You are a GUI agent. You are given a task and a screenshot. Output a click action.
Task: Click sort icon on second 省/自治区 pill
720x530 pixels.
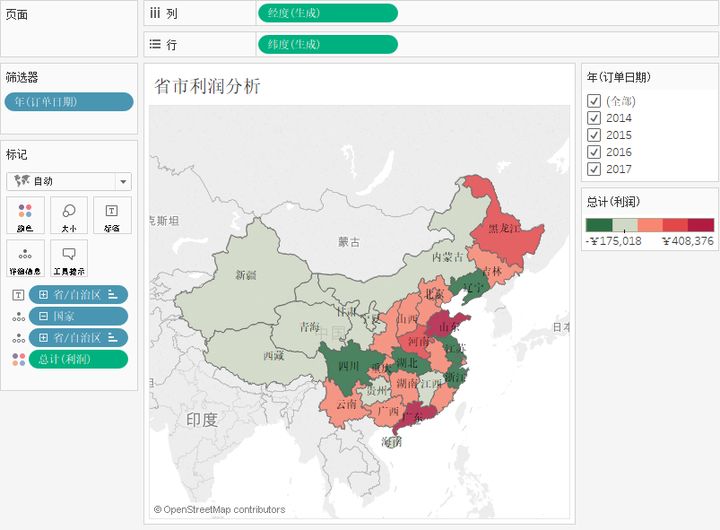[112, 338]
